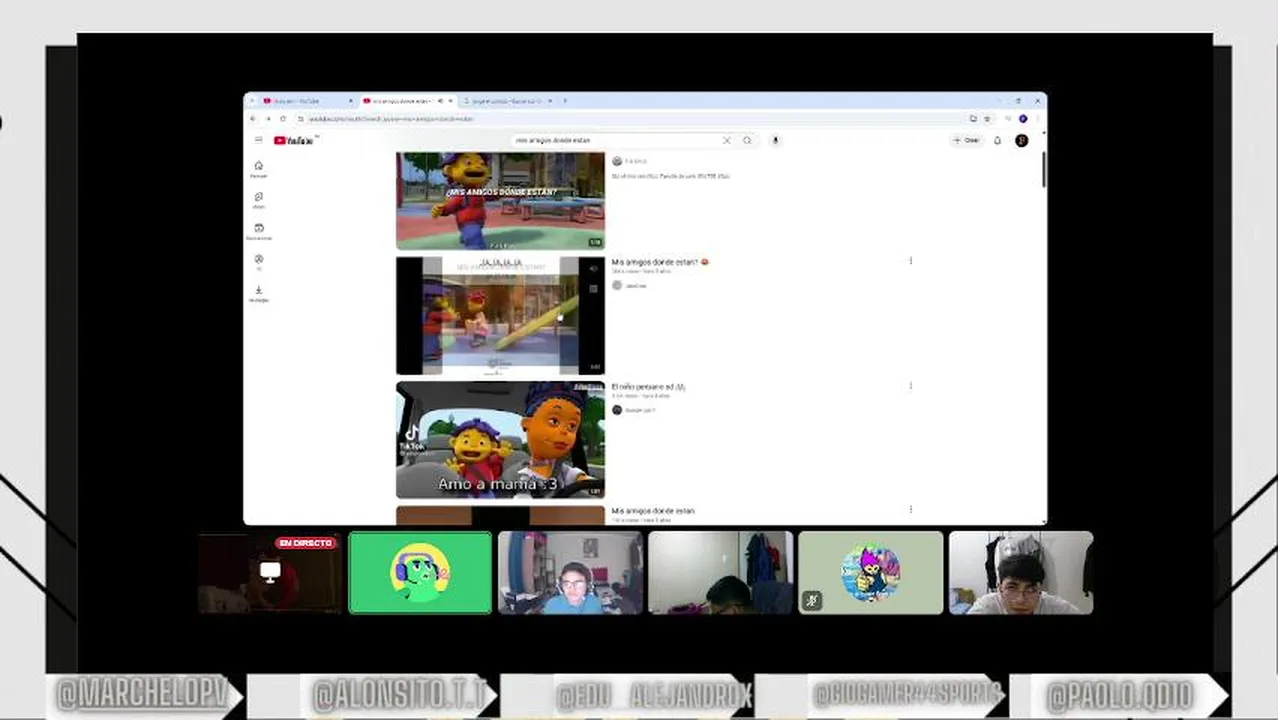Select the green headphone avatar participant tile
Image resolution: width=1278 pixels, height=720 pixels.
(x=420, y=573)
